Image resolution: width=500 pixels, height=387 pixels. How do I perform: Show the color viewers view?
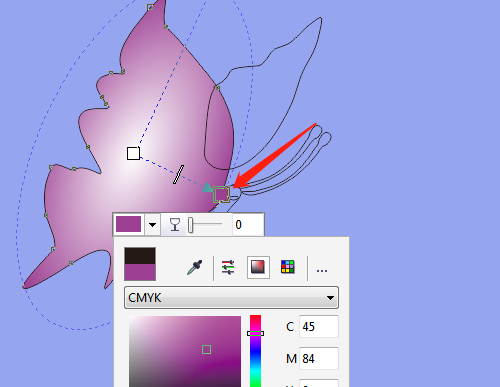pyautogui.click(x=258, y=267)
